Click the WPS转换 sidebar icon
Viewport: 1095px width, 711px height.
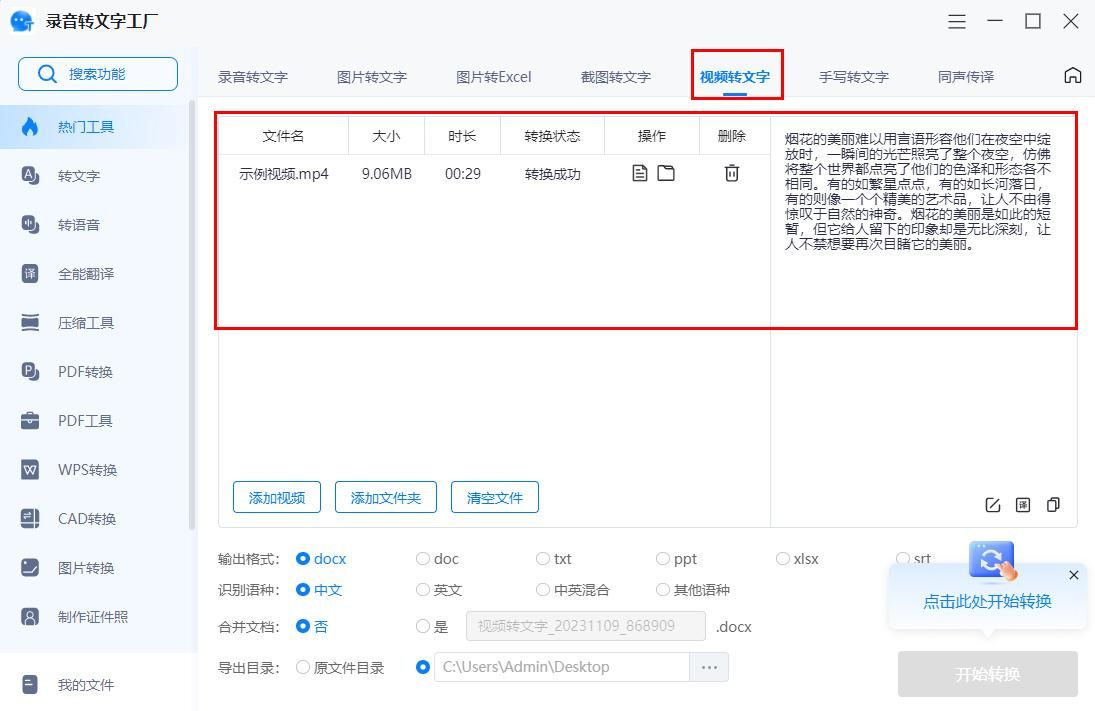[x=30, y=469]
